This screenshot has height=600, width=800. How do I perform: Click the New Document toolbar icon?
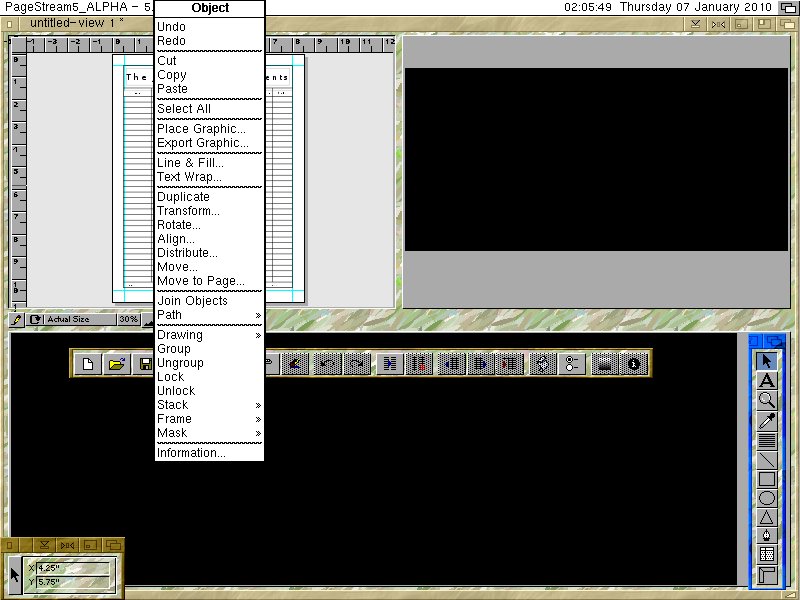(x=88, y=364)
